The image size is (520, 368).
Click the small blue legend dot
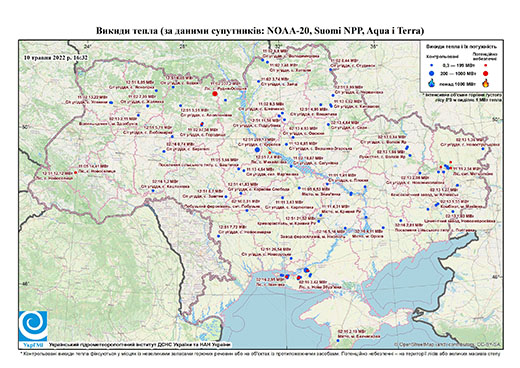[432, 66]
